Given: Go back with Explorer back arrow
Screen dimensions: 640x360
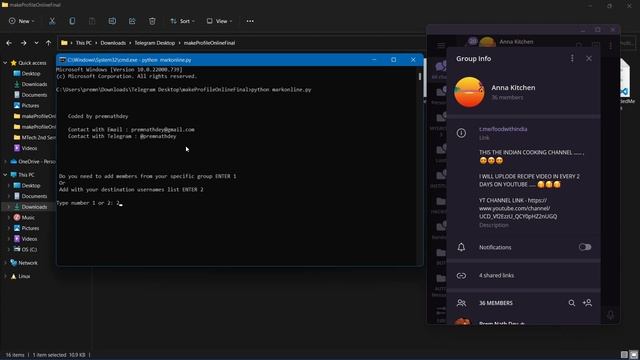Looking at the screenshot, I should (9, 43).
